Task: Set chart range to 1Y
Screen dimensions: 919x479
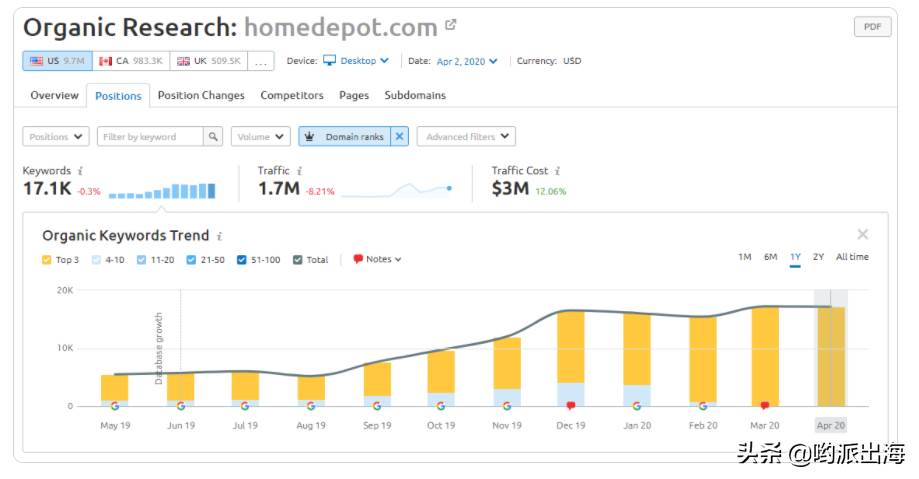Action: [795, 257]
